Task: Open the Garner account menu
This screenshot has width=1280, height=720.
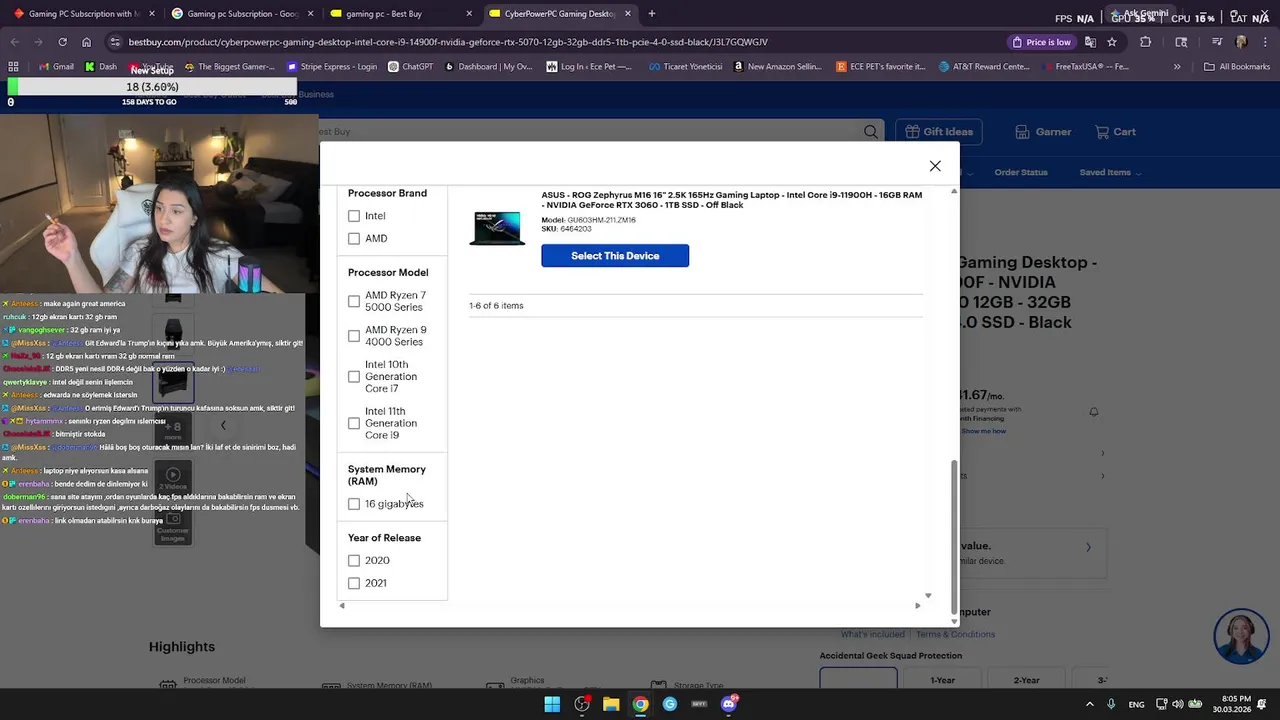Action: click(x=1043, y=132)
